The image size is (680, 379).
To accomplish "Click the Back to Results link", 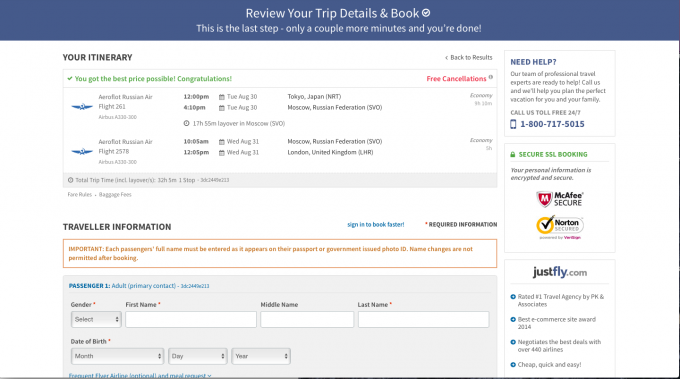I will tap(469, 57).
